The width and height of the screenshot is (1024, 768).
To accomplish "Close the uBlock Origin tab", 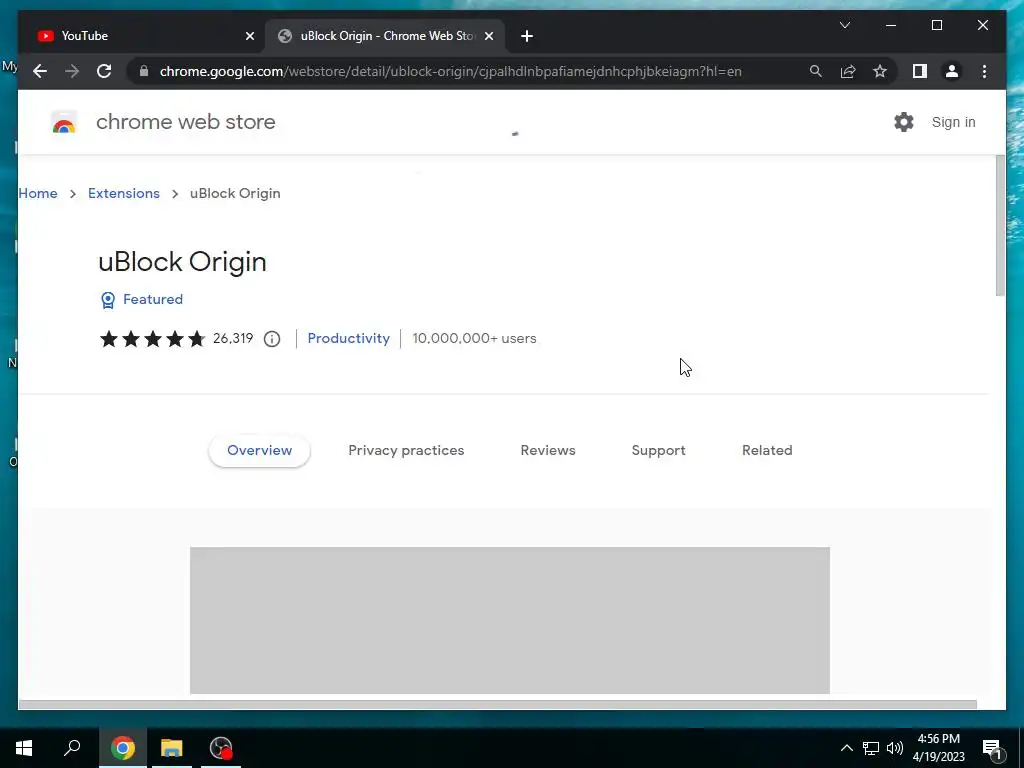I will 488,36.
